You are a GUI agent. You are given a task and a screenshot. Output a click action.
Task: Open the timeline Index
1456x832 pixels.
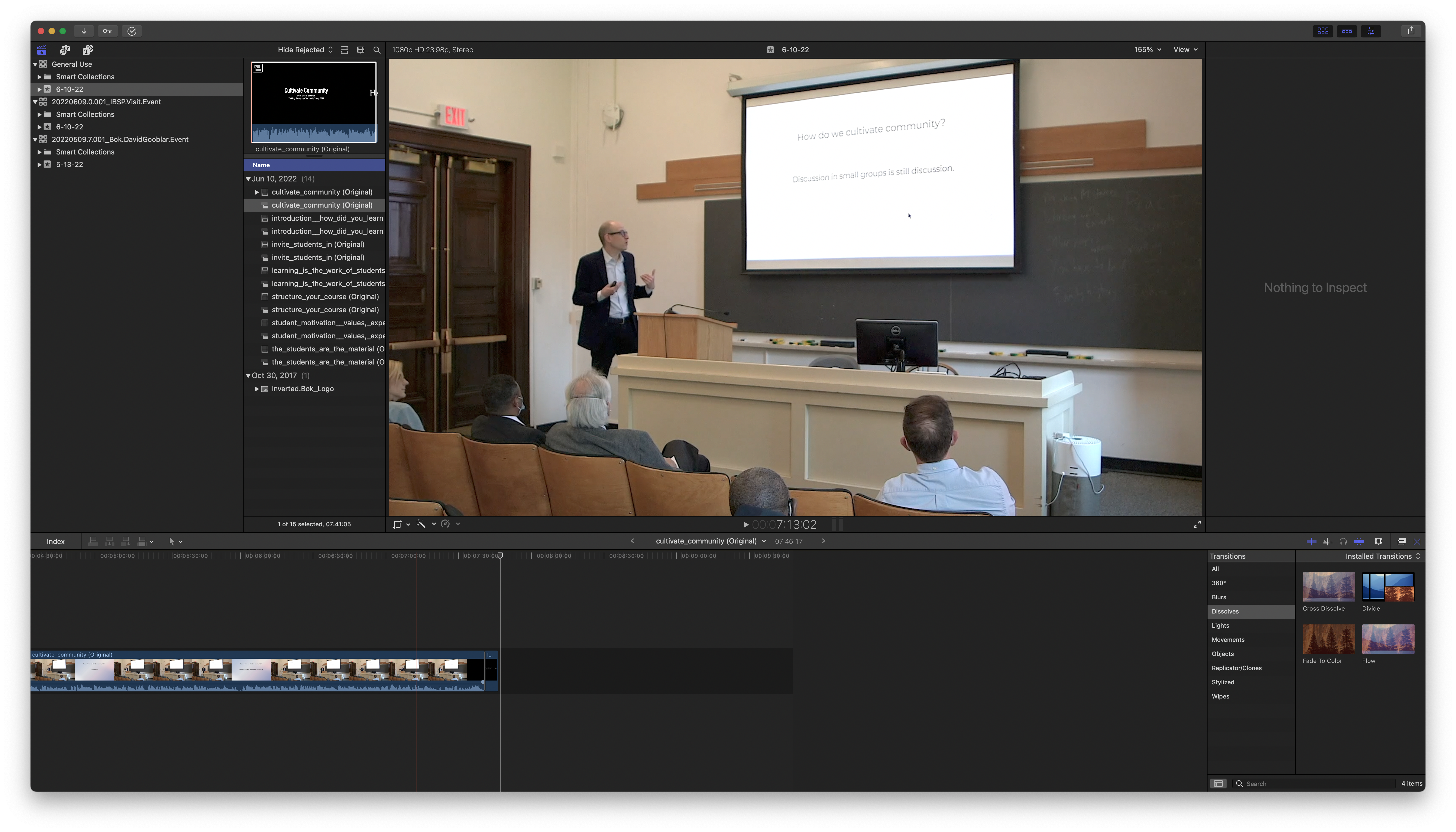point(55,541)
